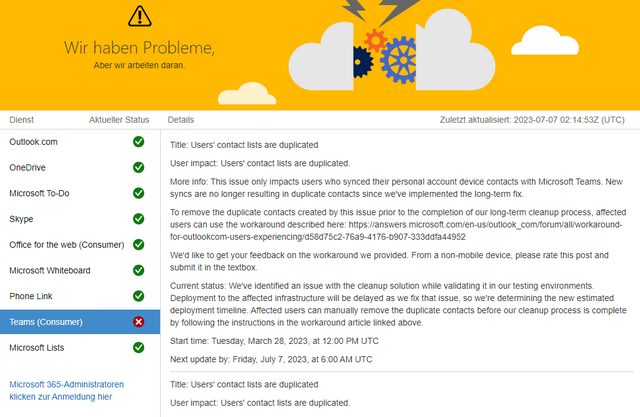Click the 'More info:' paragraph
Image resolution: width=640 pixels, height=417 pixels.
[x=396, y=188]
